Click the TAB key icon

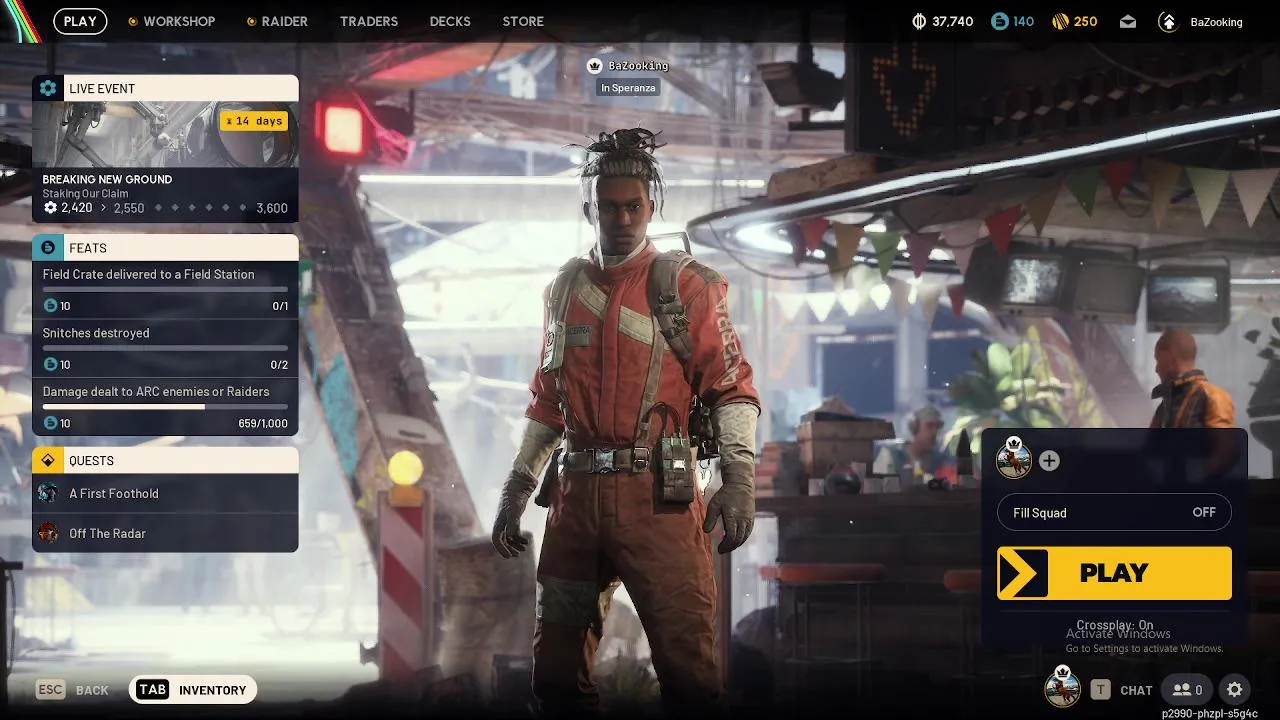pyautogui.click(x=153, y=690)
